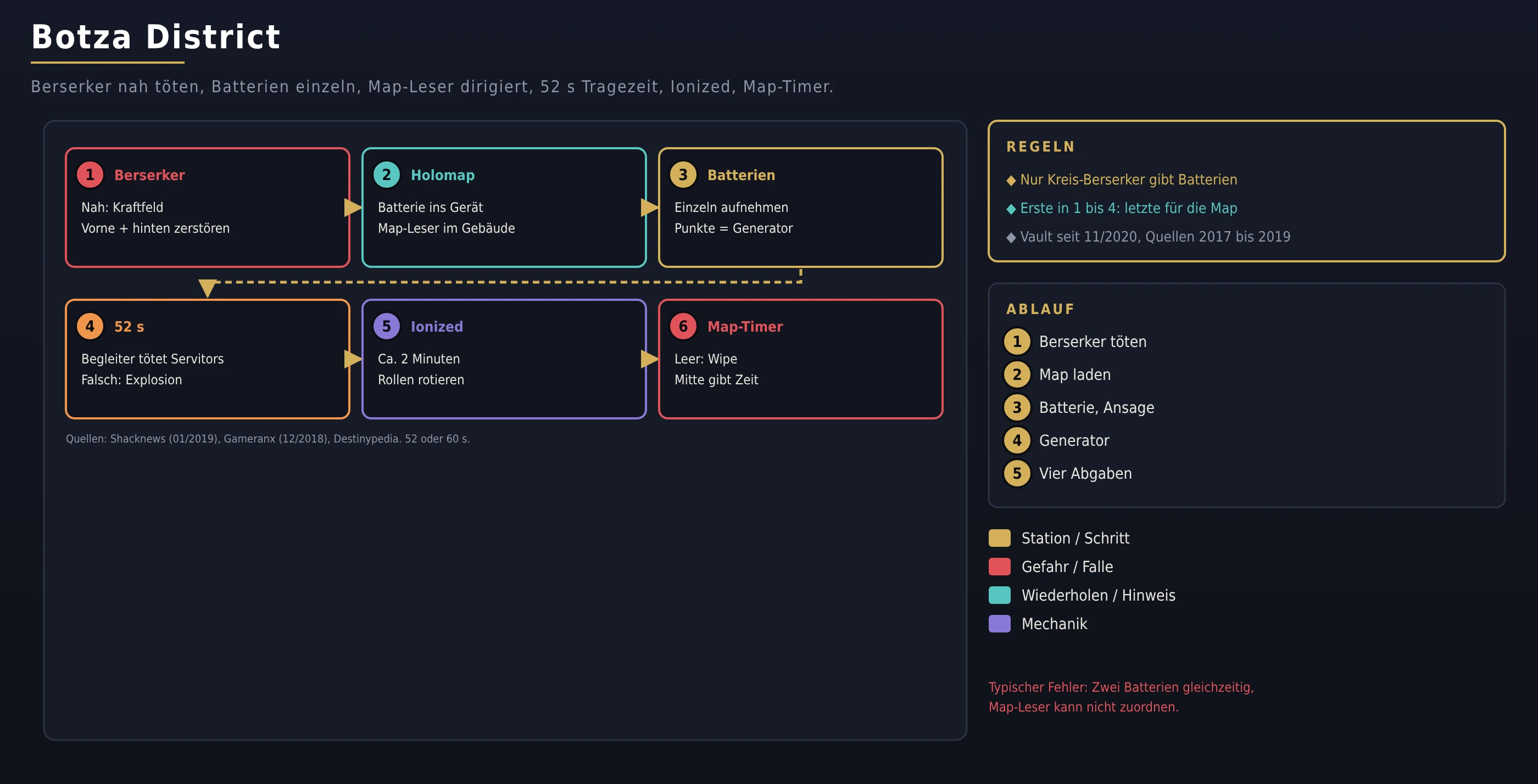Click the purple number 5 badge on Ionized card
The width and height of the screenshot is (1538, 784).
tap(386, 326)
